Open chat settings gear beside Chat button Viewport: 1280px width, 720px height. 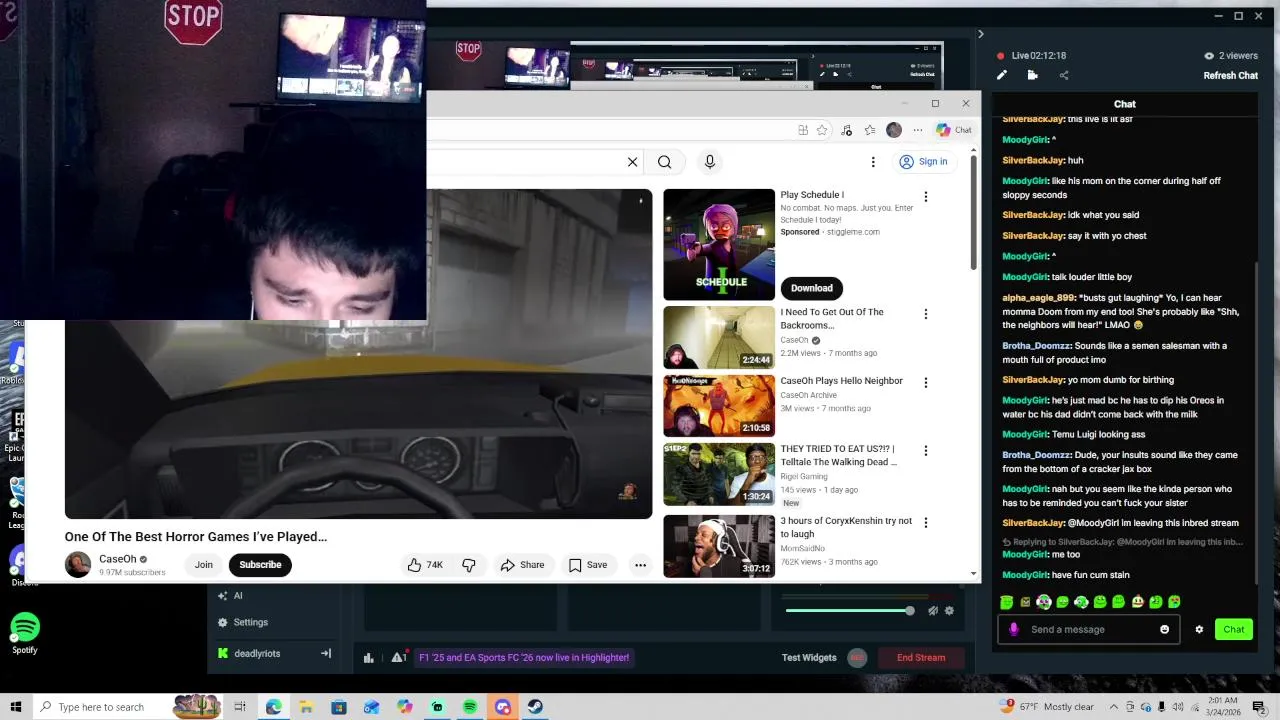pyautogui.click(x=1199, y=629)
